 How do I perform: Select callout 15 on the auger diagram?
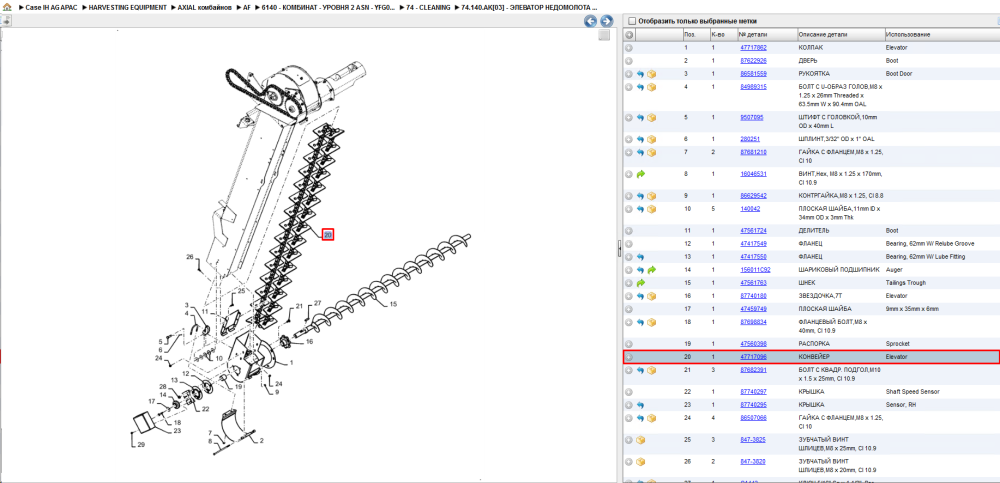point(393,304)
